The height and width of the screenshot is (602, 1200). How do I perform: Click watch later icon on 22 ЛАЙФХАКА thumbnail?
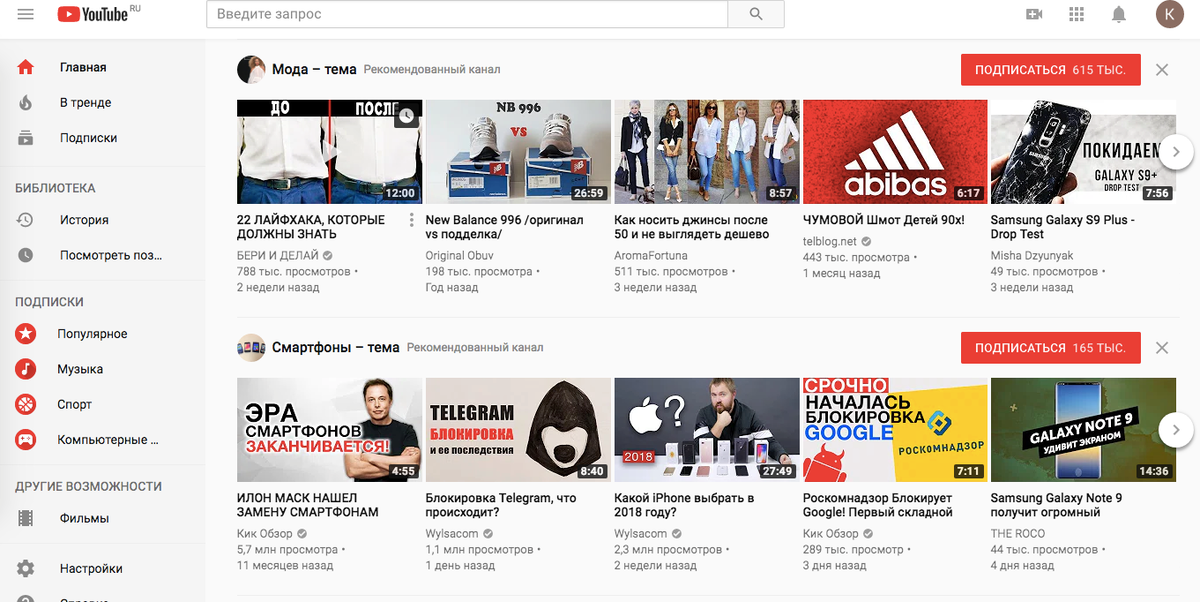tap(405, 116)
